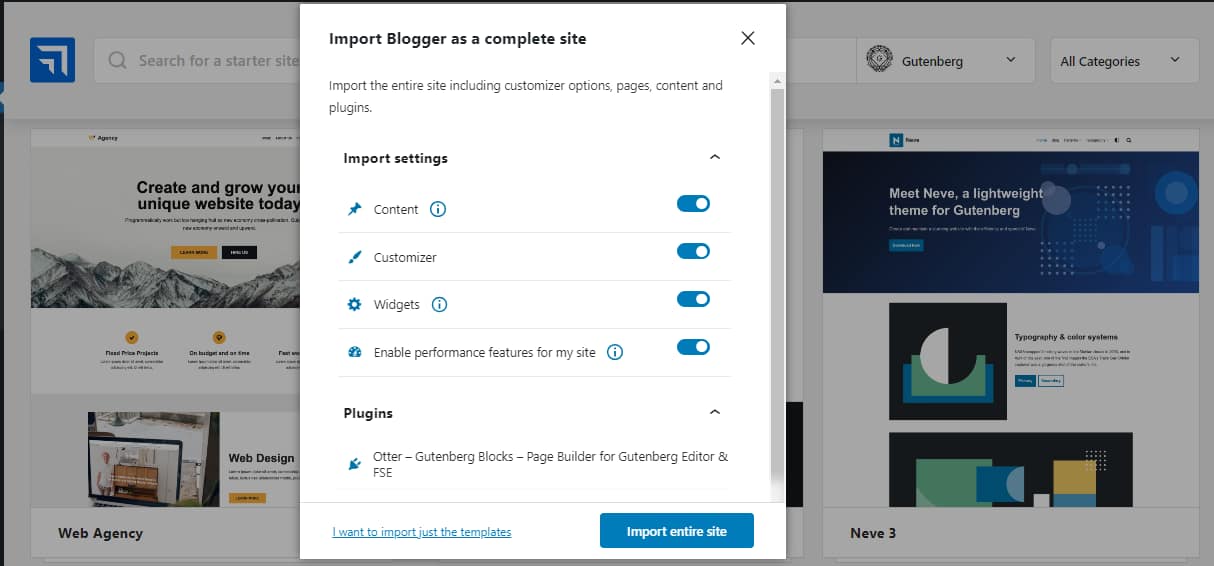
Task: Click the info icon next to Widgets
Action: point(439,304)
